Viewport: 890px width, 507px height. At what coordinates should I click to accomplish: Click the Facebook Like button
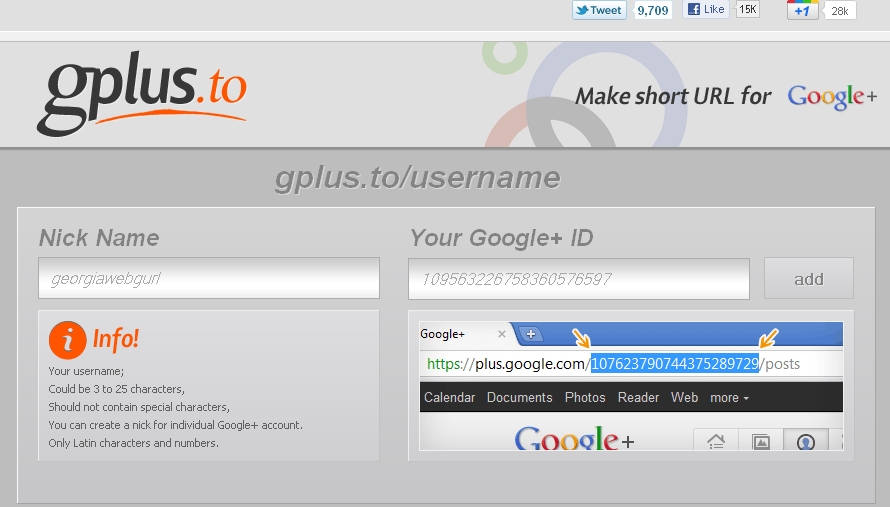point(706,9)
